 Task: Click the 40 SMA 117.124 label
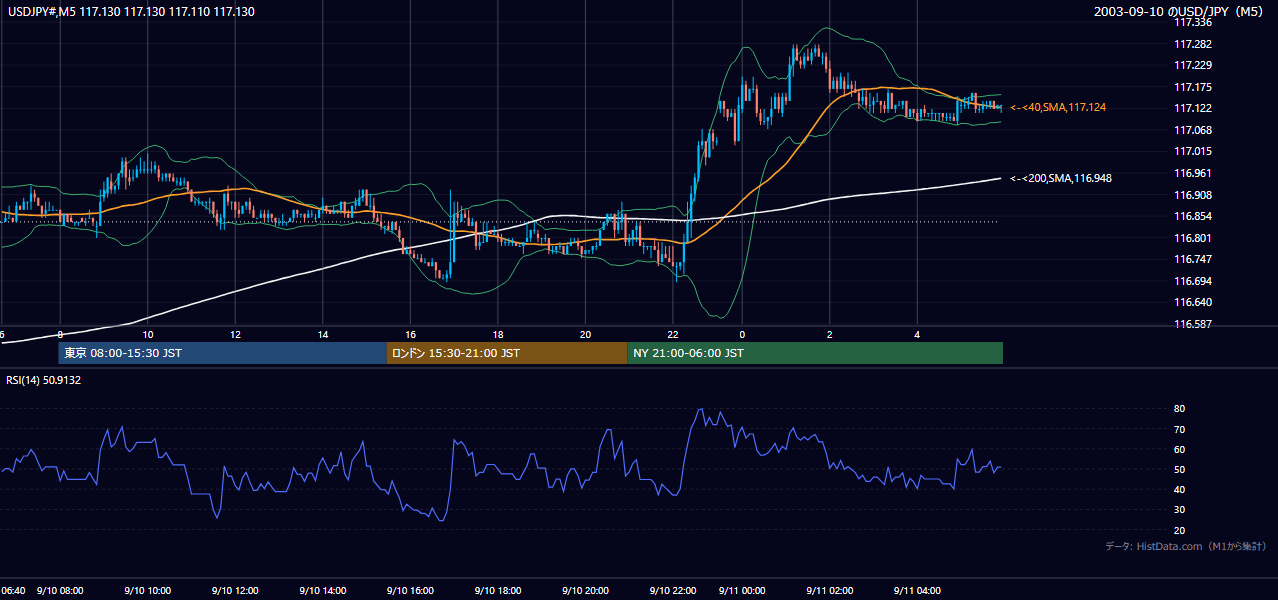[1058, 107]
